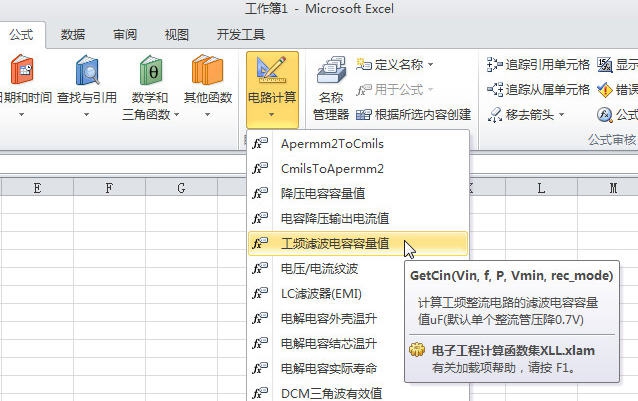The width and height of the screenshot is (638, 401).
Task: Click the 追踪从属单元格 button label
Action: (x=548, y=90)
